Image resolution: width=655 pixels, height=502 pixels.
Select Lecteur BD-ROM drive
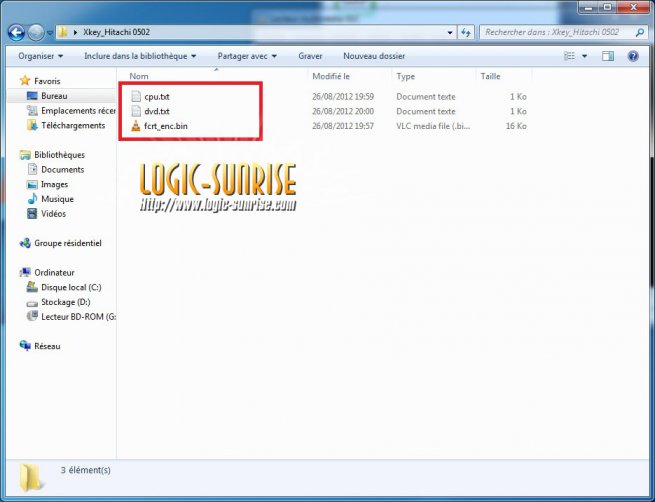point(77,317)
